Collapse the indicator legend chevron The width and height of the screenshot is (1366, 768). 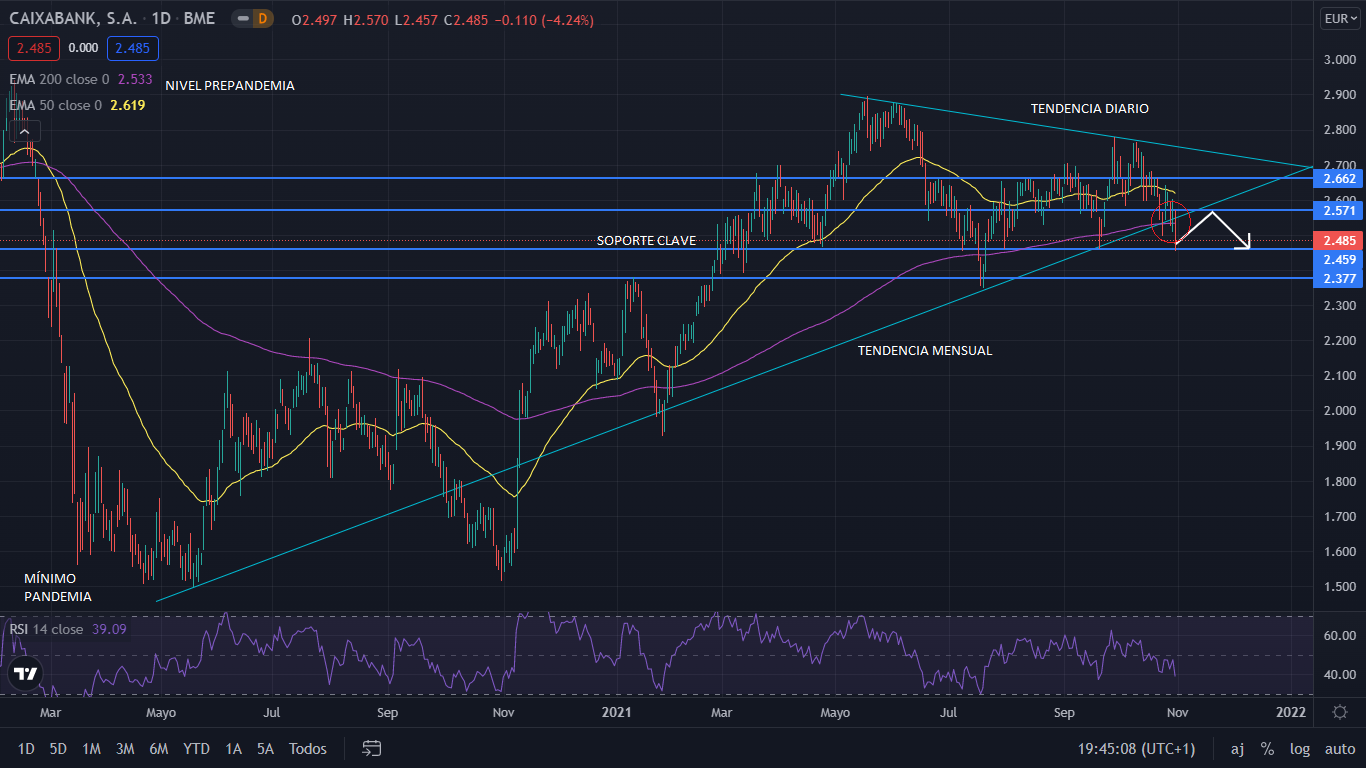(x=26, y=129)
